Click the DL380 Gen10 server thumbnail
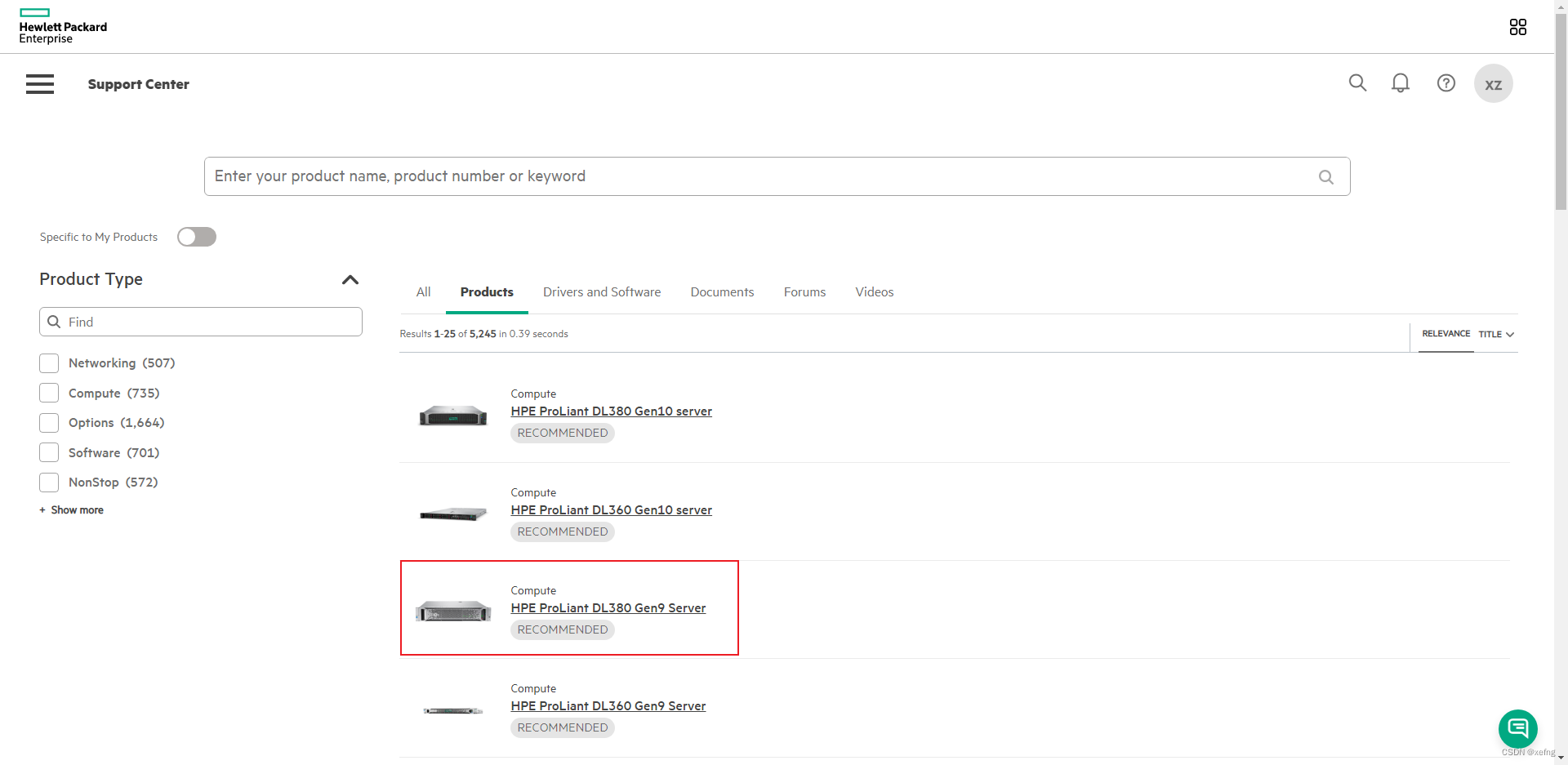 (453, 416)
